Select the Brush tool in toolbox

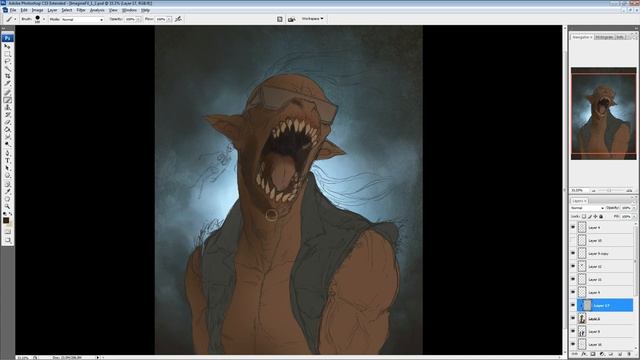click(x=7, y=100)
